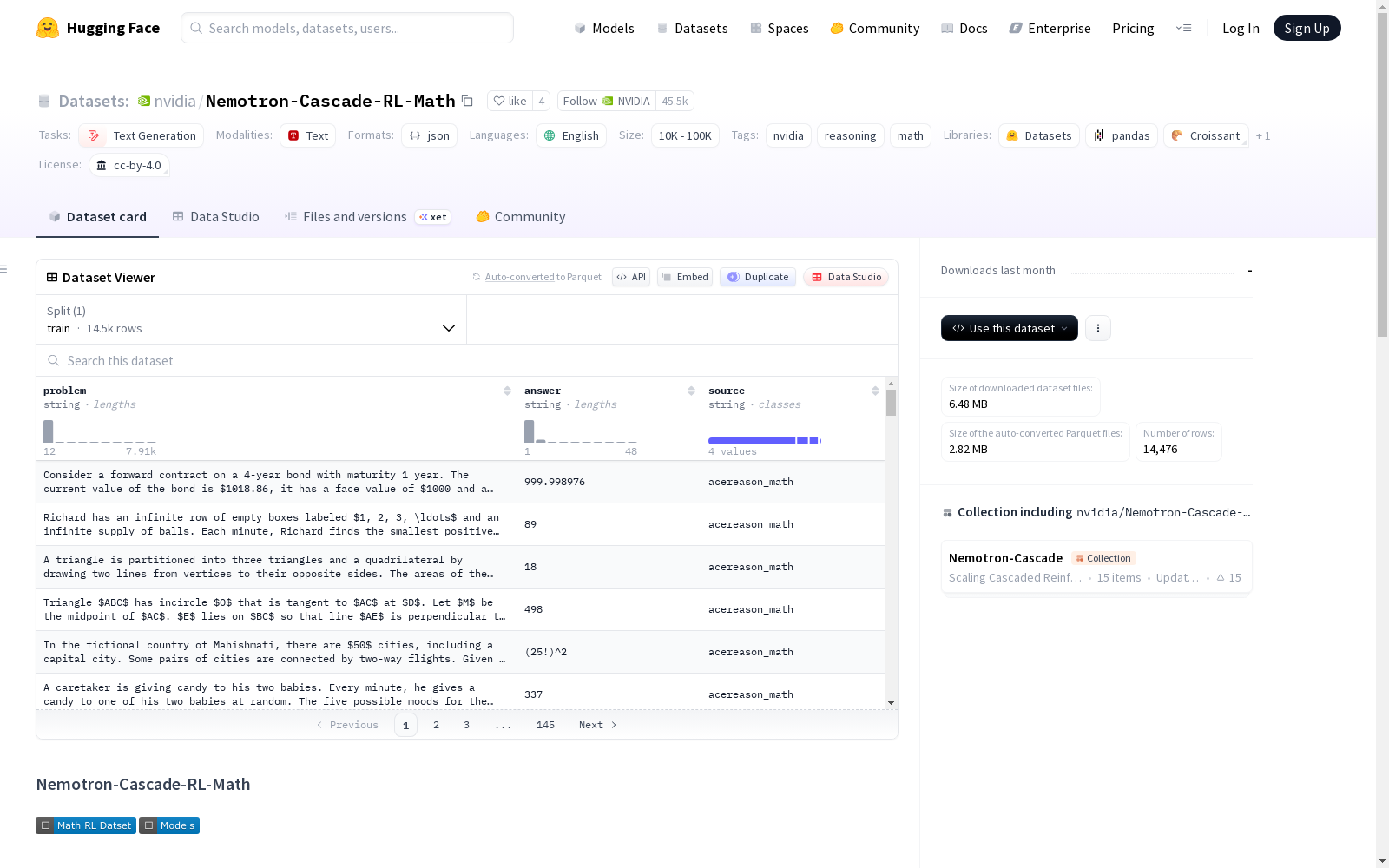This screenshot has height=868, width=1389.
Task: Go to the Next page of rows
Action: click(598, 725)
